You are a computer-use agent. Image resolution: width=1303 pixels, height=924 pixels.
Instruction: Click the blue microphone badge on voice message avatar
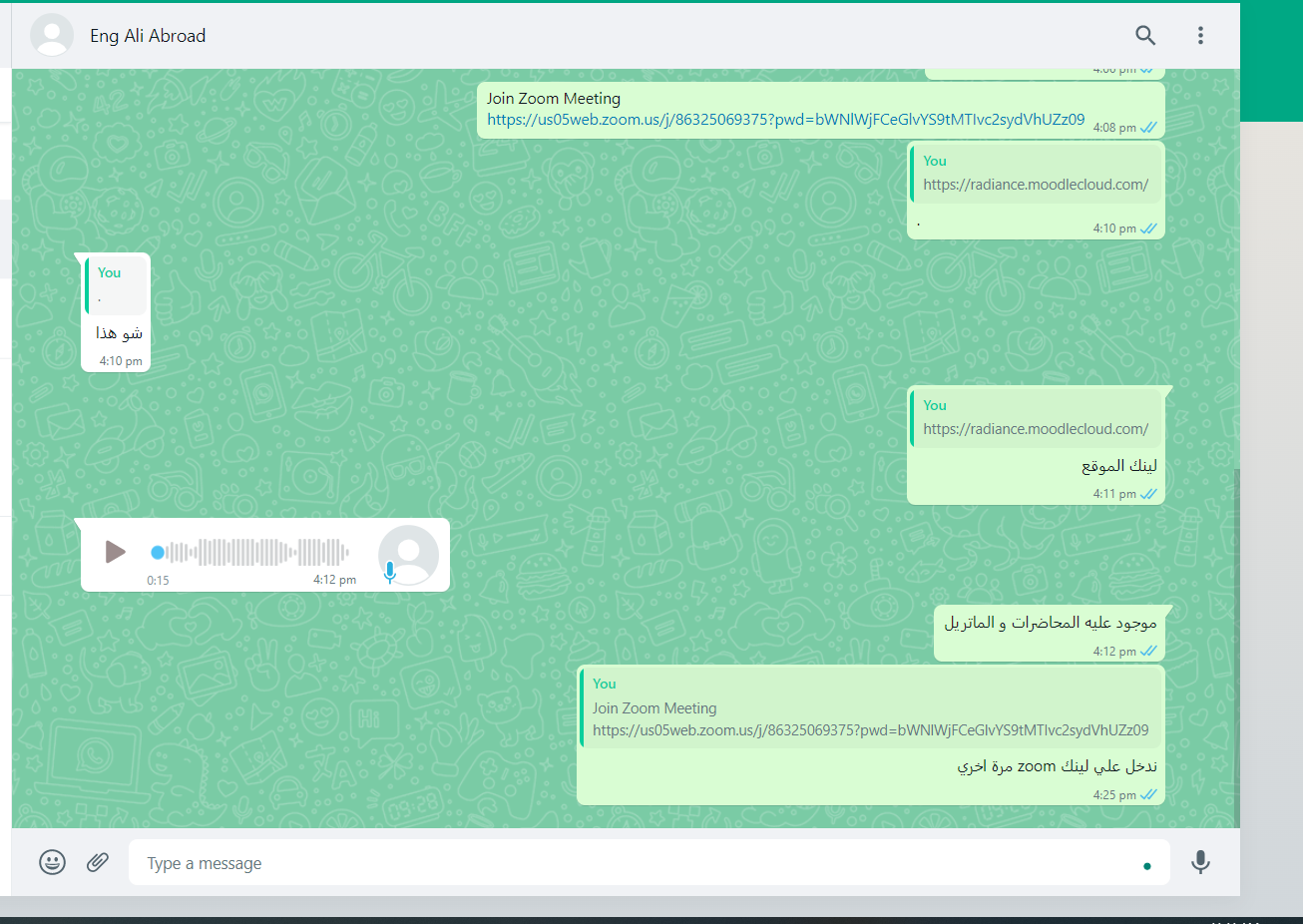point(389,572)
